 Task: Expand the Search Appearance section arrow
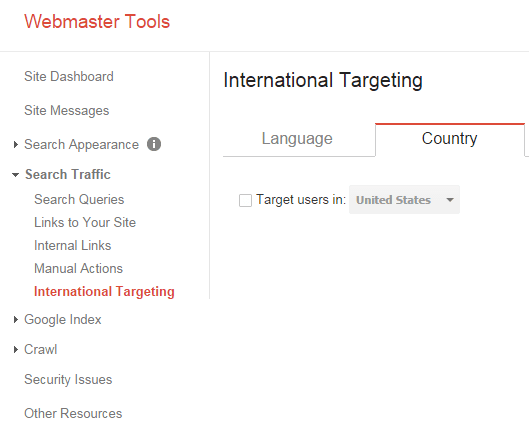click(x=16, y=144)
